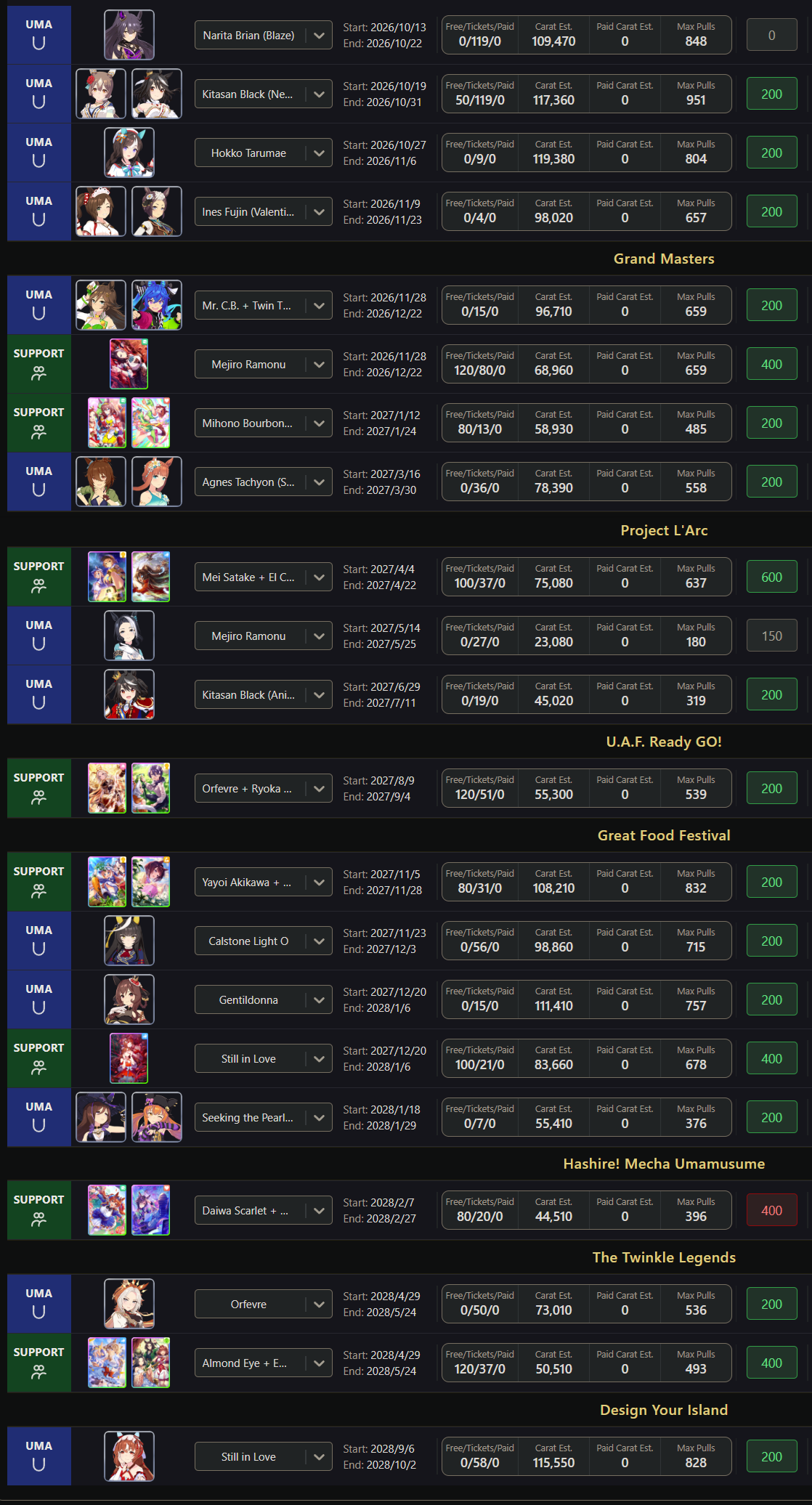Click the Kitasan Black (Ani...) character portrait
The height and width of the screenshot is (1505, 812).
coord(129,694)
